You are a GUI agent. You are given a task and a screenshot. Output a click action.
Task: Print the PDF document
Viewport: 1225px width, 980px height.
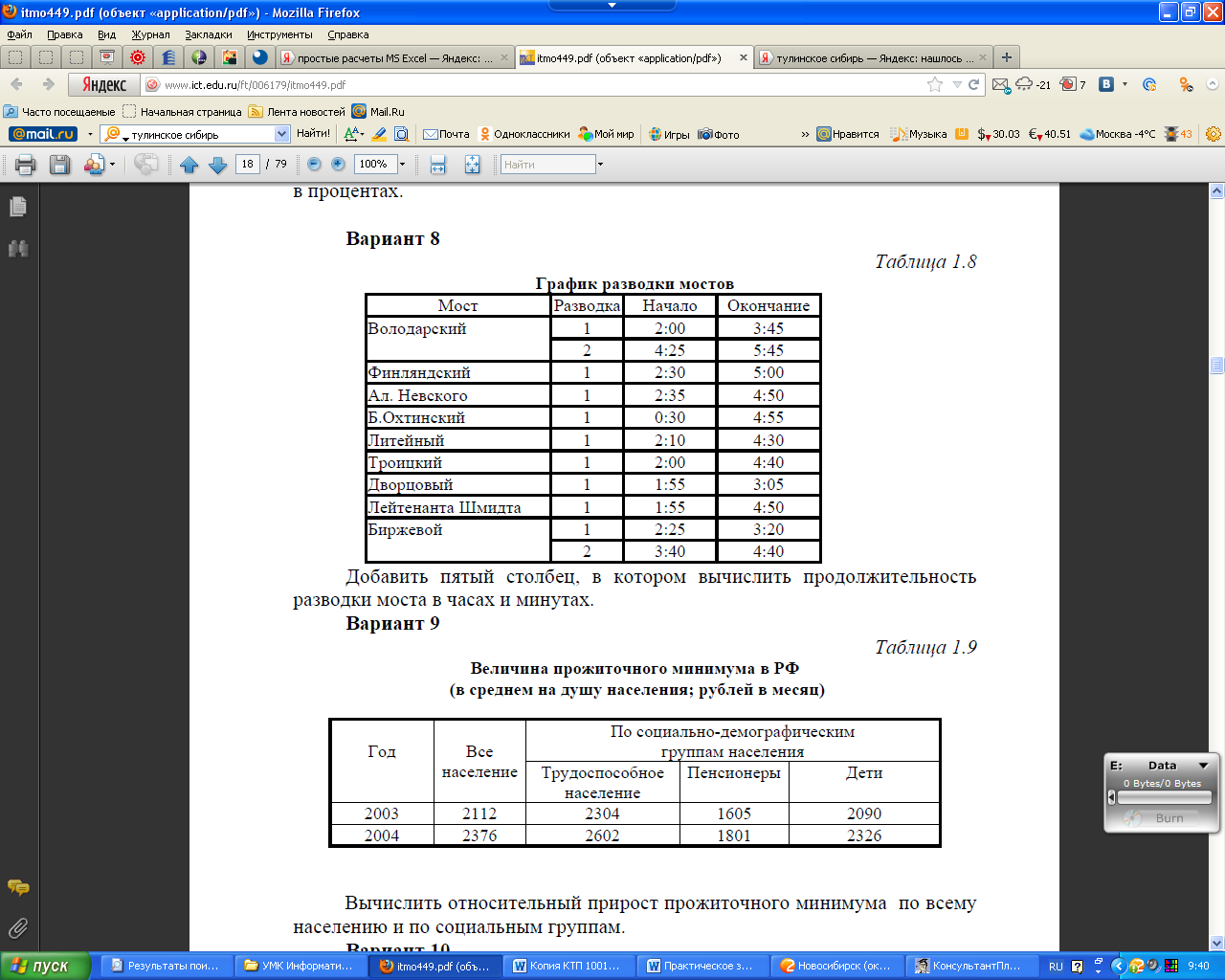26,165
